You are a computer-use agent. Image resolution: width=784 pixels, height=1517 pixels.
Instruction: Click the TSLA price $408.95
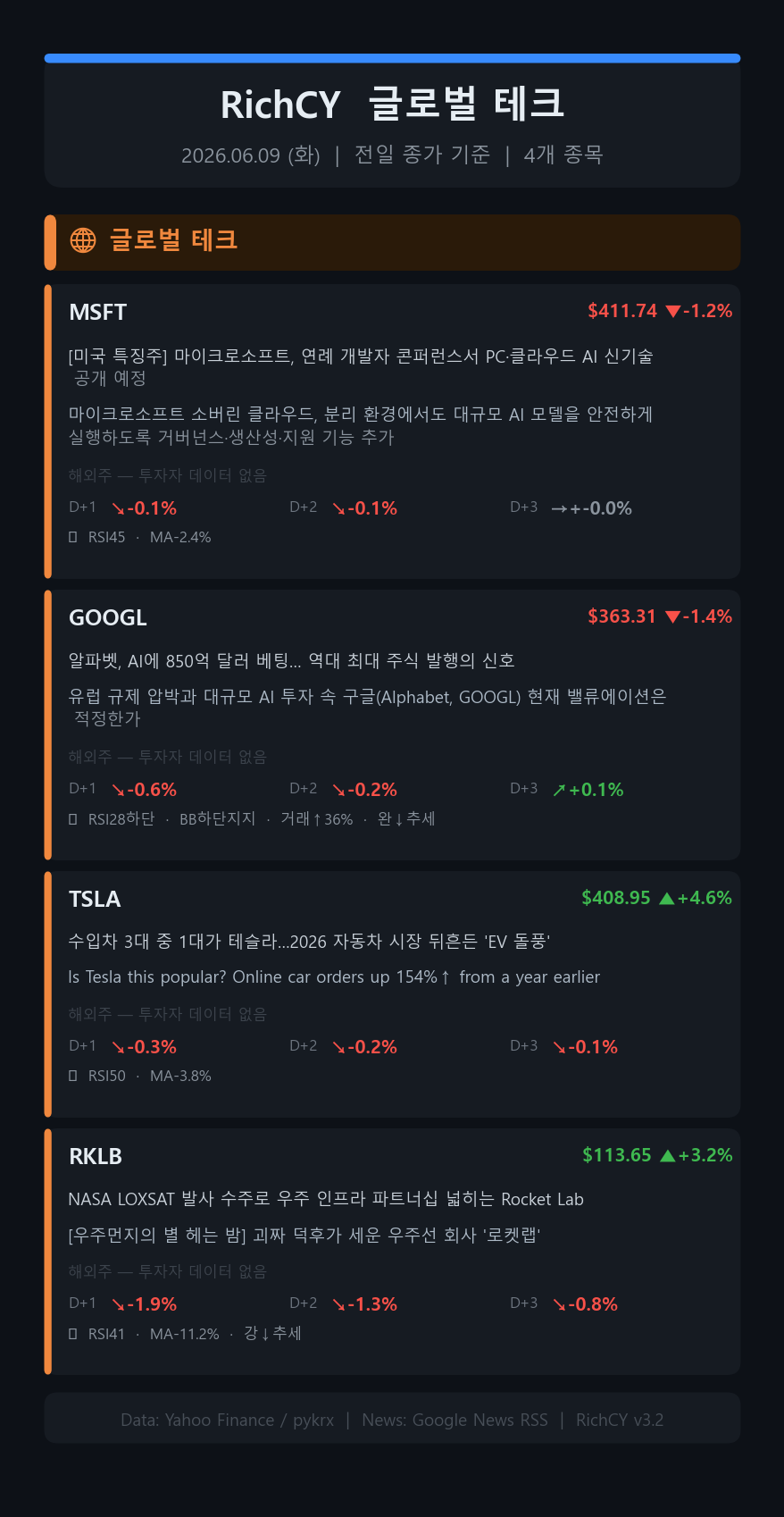(x=616, y=898)
